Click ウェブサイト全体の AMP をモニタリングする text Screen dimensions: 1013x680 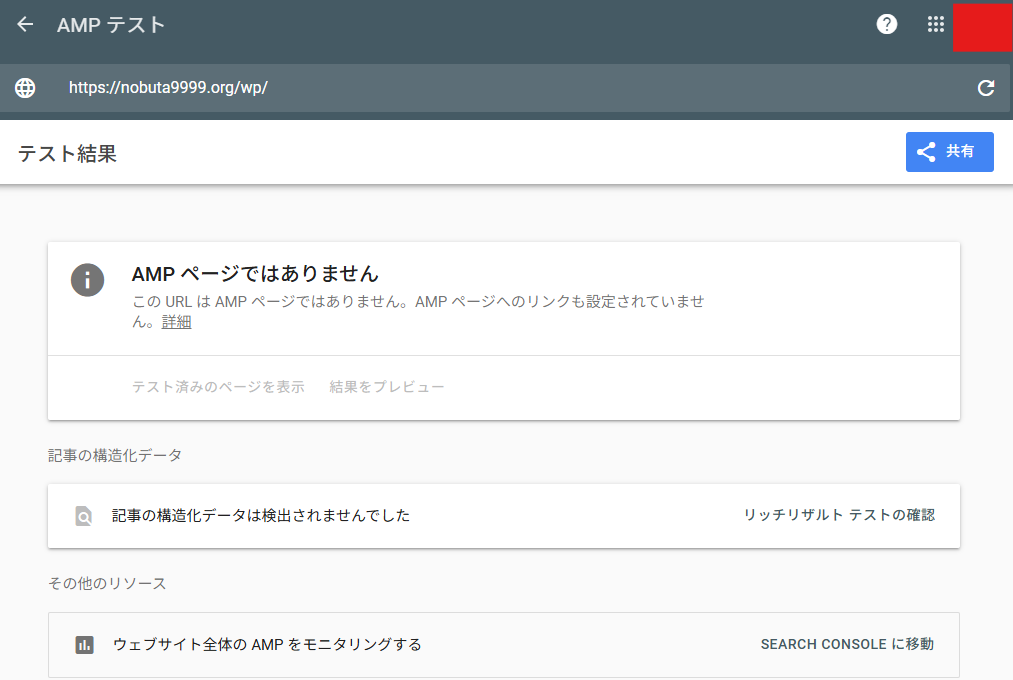point(267,645)
